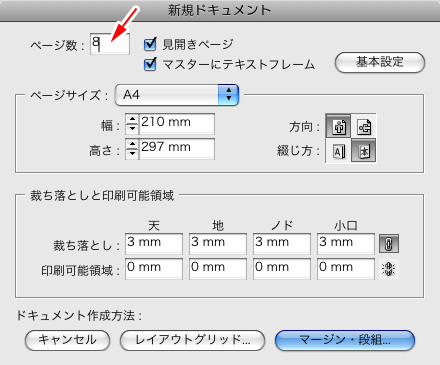Click the ページ数 input field
Screen dimensions: 440x365
tap(110, 44)
